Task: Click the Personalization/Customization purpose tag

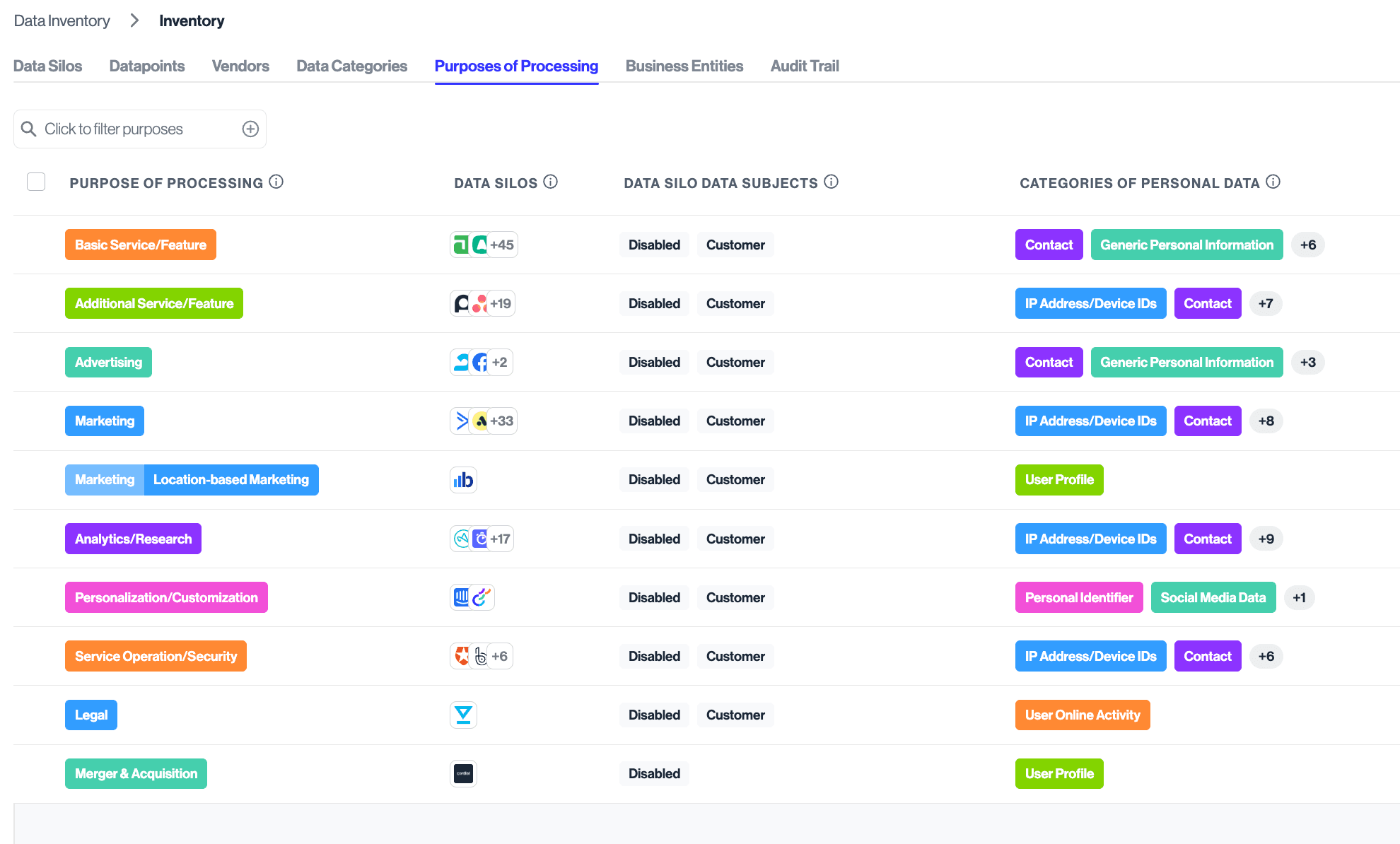Action: [166, 597]
